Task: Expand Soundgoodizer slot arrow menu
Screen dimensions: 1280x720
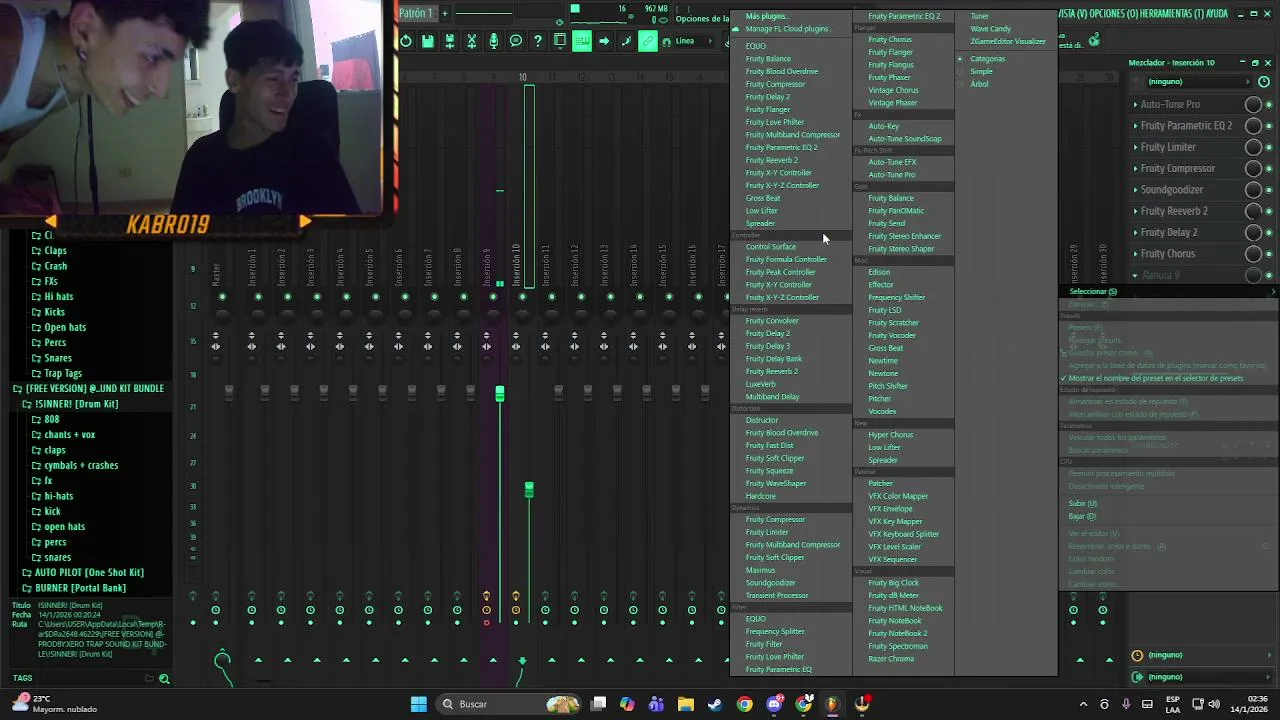Action: click(x=1135, y=190)
